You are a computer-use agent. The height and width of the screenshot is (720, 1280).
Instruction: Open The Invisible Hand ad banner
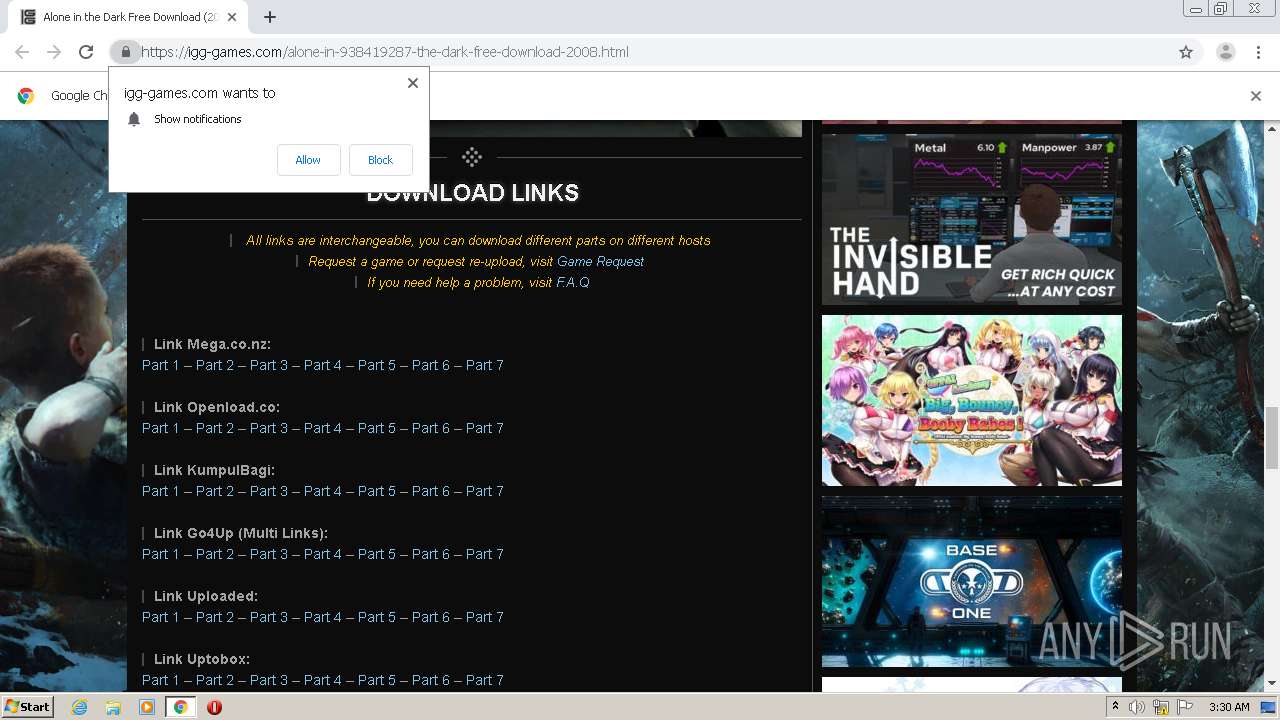(972, 219)
